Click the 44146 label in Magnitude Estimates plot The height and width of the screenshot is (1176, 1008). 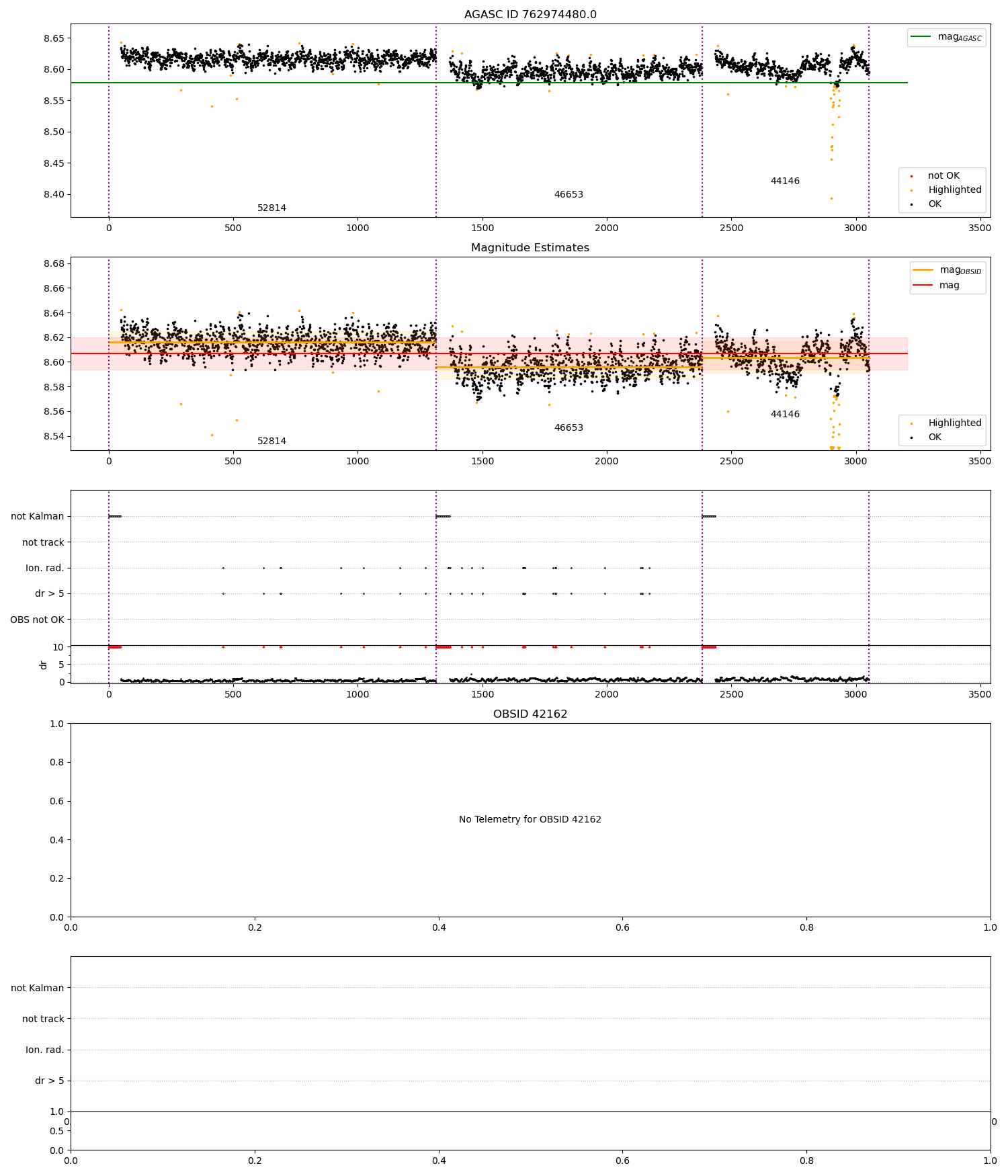[785, 415]
